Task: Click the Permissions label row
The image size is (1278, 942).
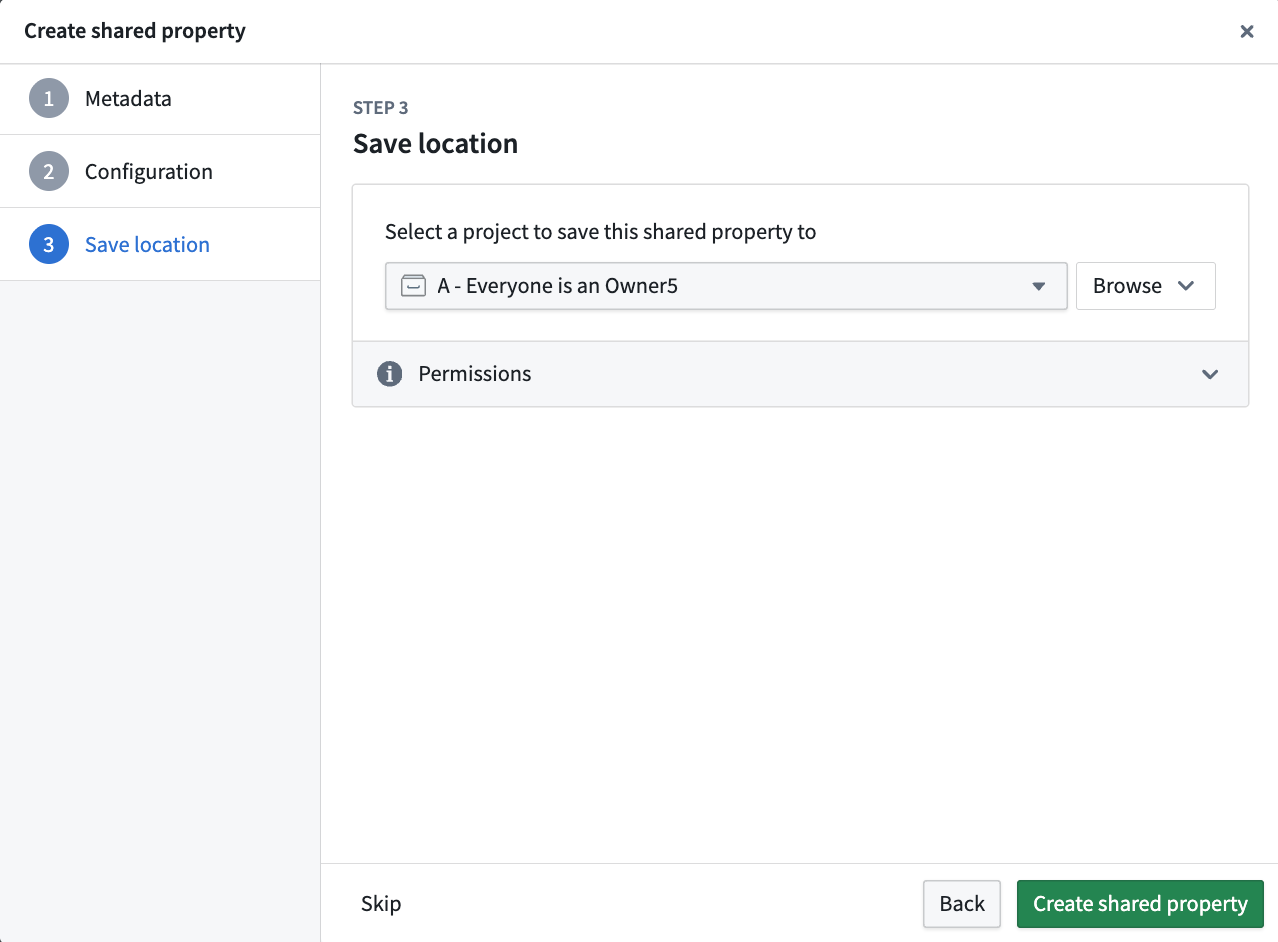Action: [x=800, y=374]
